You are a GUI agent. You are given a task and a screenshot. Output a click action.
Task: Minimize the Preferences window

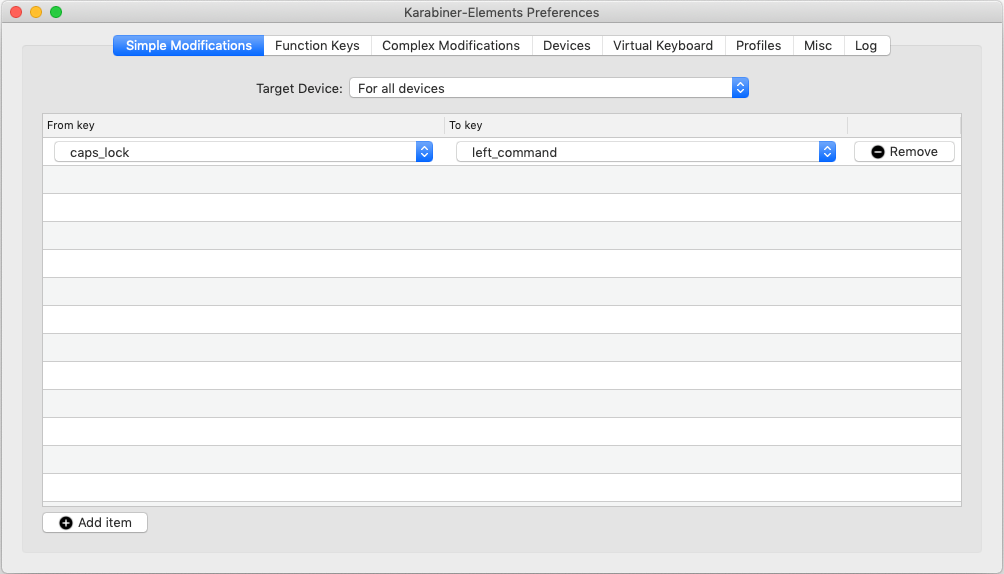(36, 12)
